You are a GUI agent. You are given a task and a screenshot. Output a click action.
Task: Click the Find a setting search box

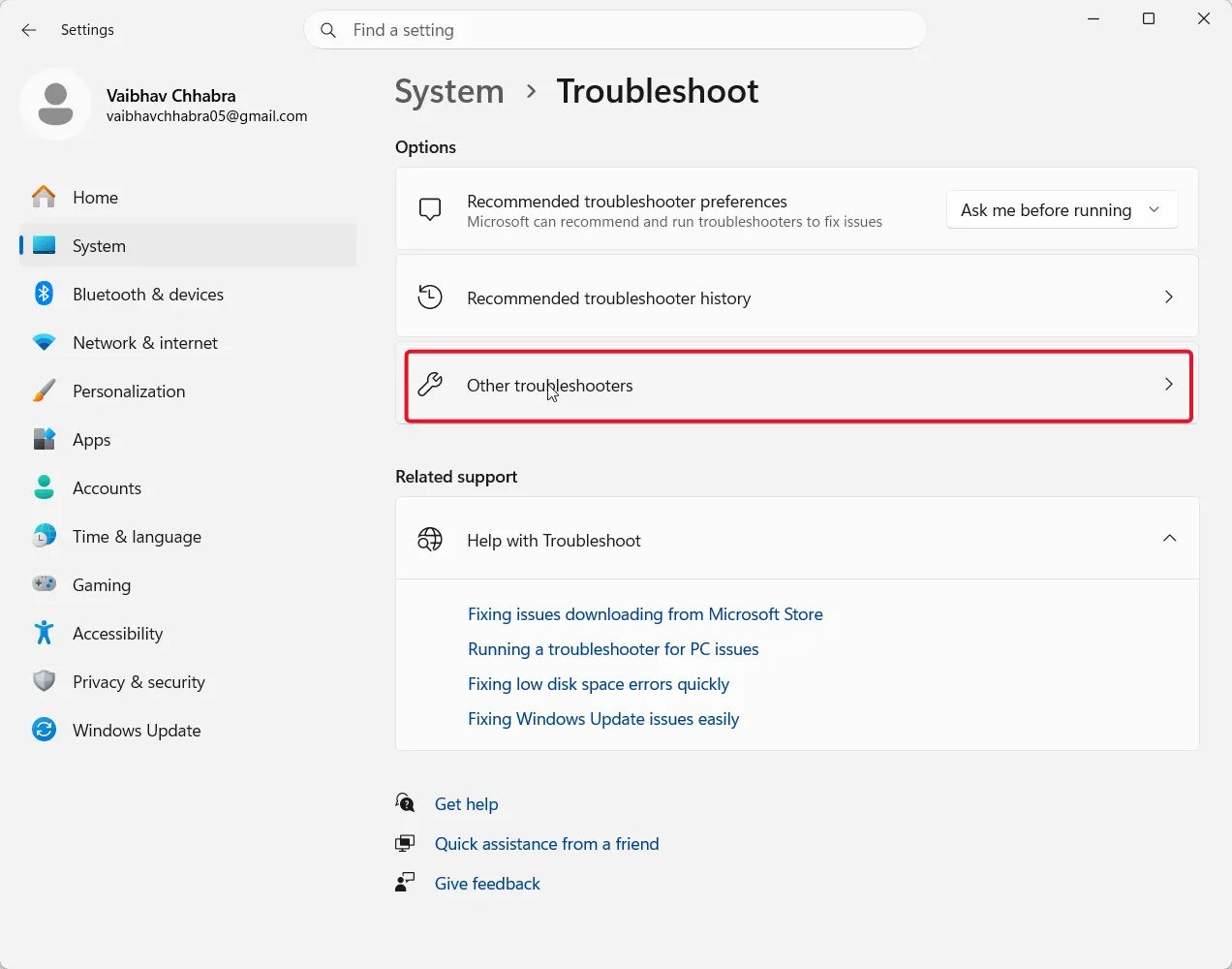point(615,30)
